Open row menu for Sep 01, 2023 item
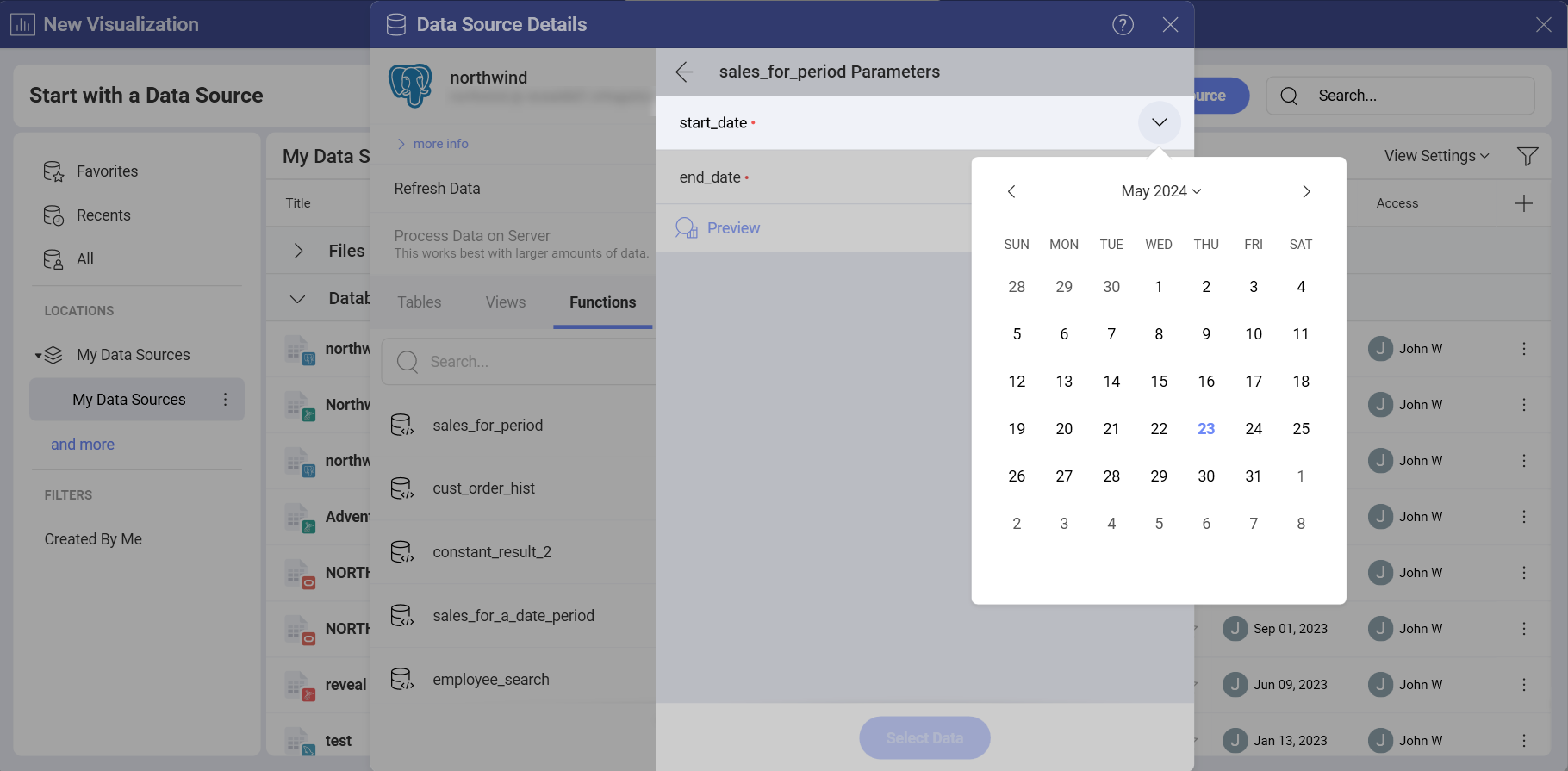The height and width of the screenshot is (771, 1568). point(1524,629)
